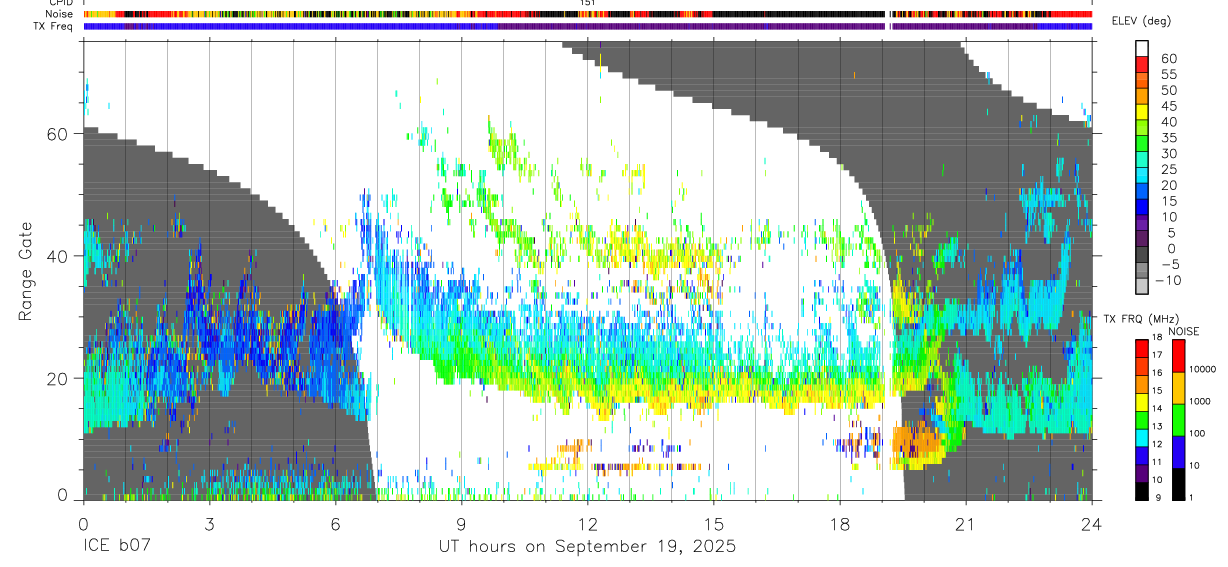The height and width of the screenshot is (567, 1228).
Task: Select the cyan swatch in TX FRQ colorbar
Action: (x=1142, y=438)
